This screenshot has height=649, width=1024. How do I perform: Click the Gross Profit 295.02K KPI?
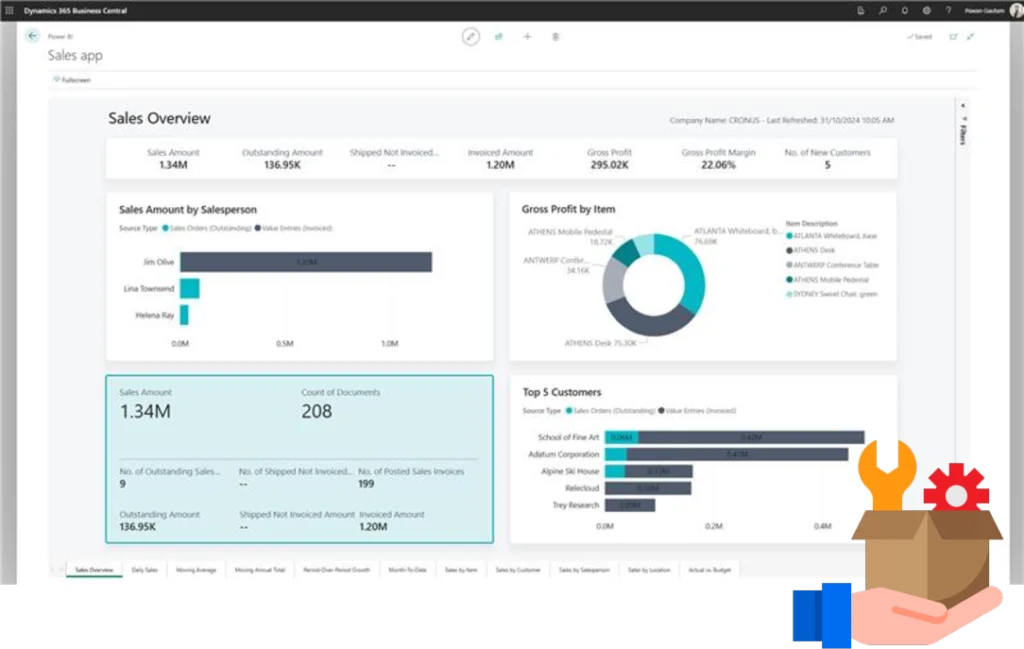point(609,159)
